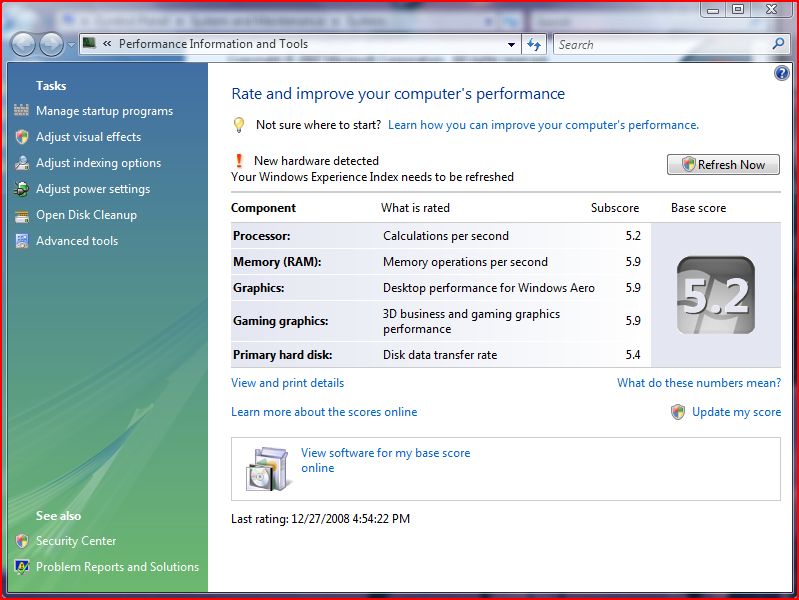Expand the recent pages arrow near Back

(71, 45)
